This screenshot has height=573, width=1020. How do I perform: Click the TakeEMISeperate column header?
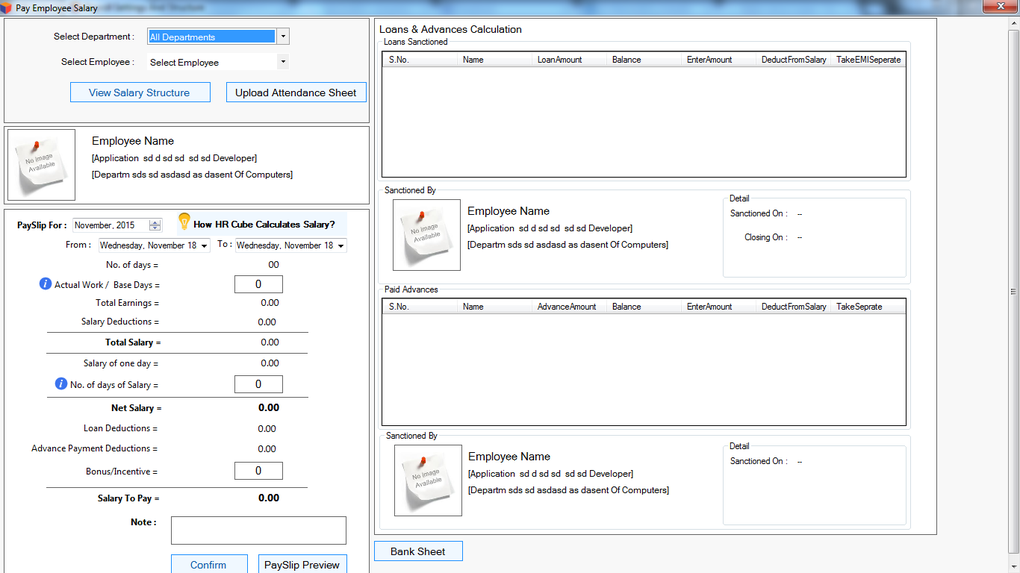(x=868, y=60)
